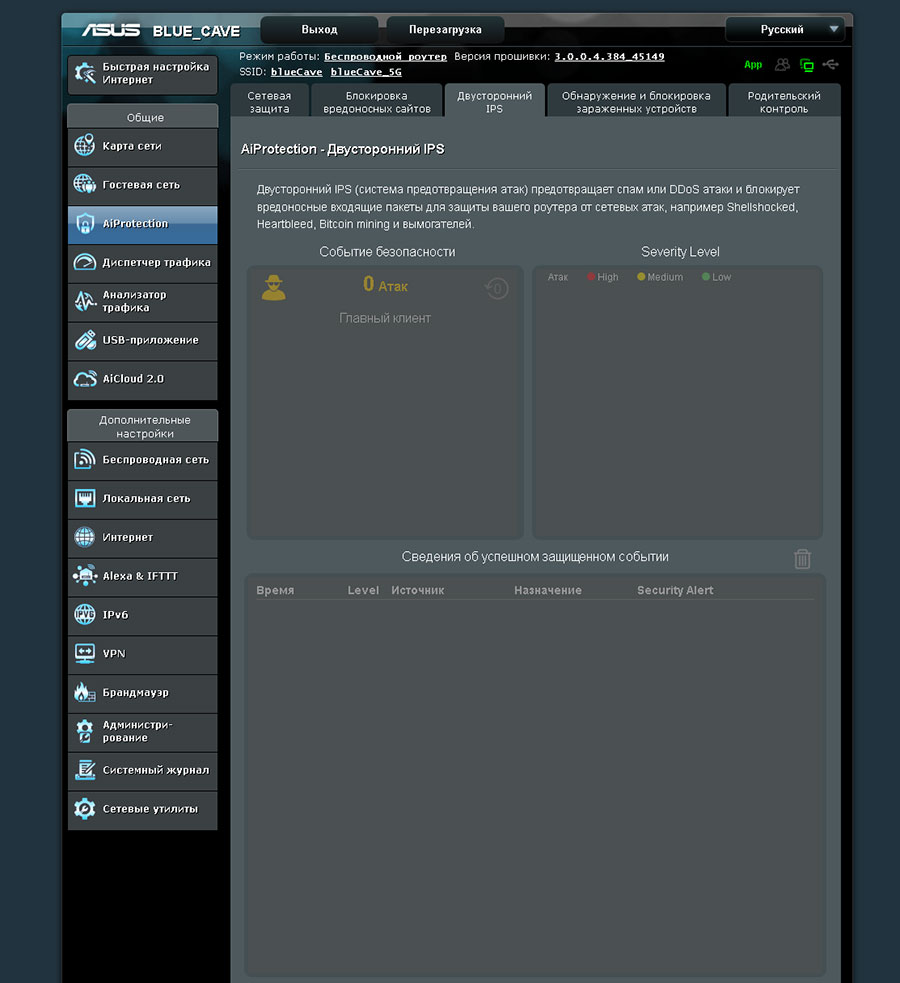Click the Severity Level heading
This screenshot has height=983, width=900.
tap(680, 252)
